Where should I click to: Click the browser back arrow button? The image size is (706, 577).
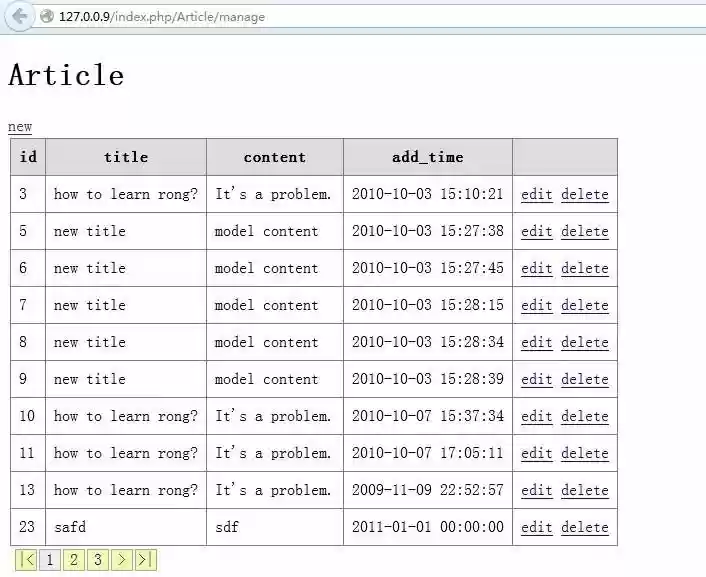pyautogui.click(x=19, y=17)
